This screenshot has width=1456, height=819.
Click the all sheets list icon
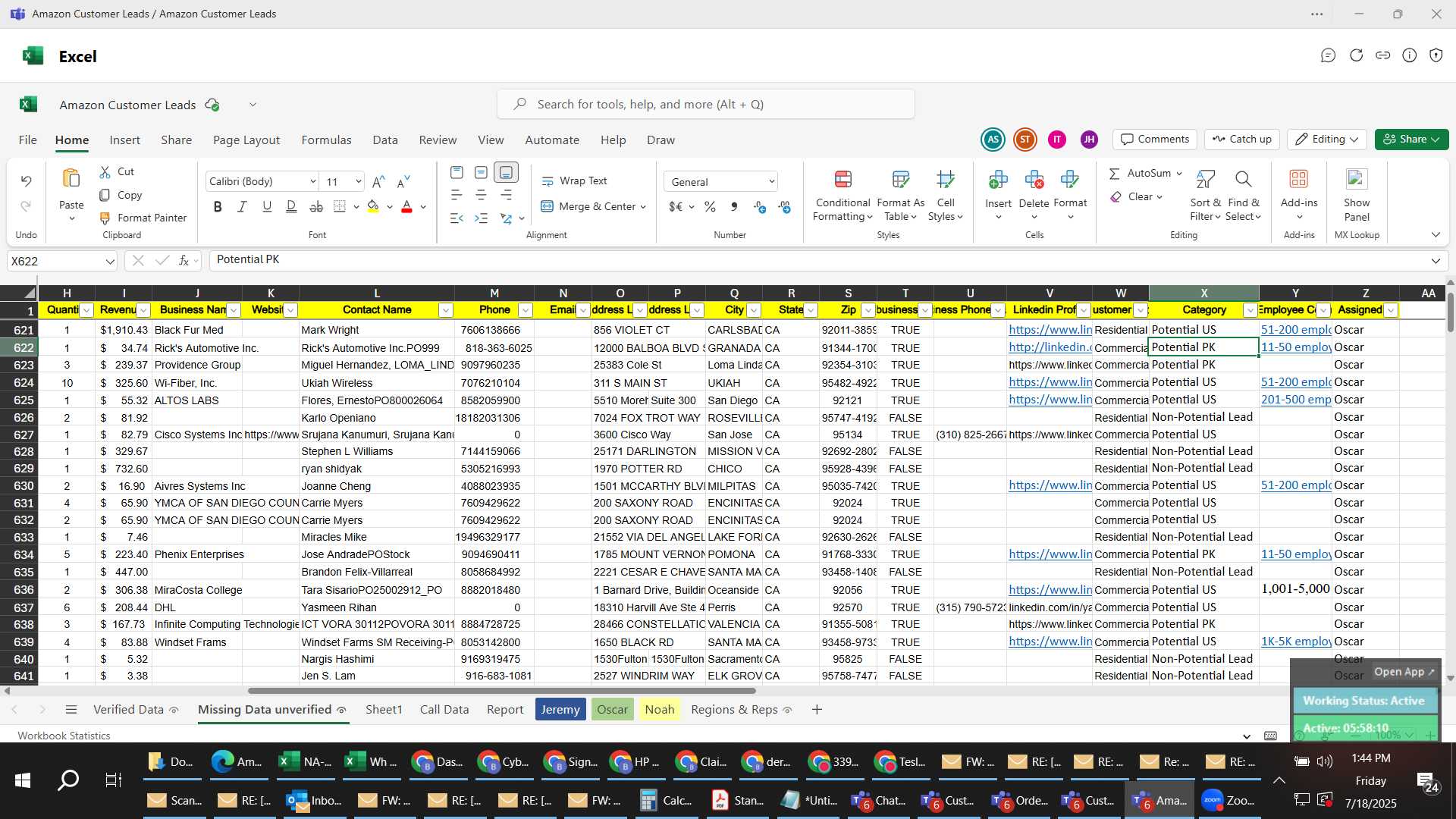point(71,710)
